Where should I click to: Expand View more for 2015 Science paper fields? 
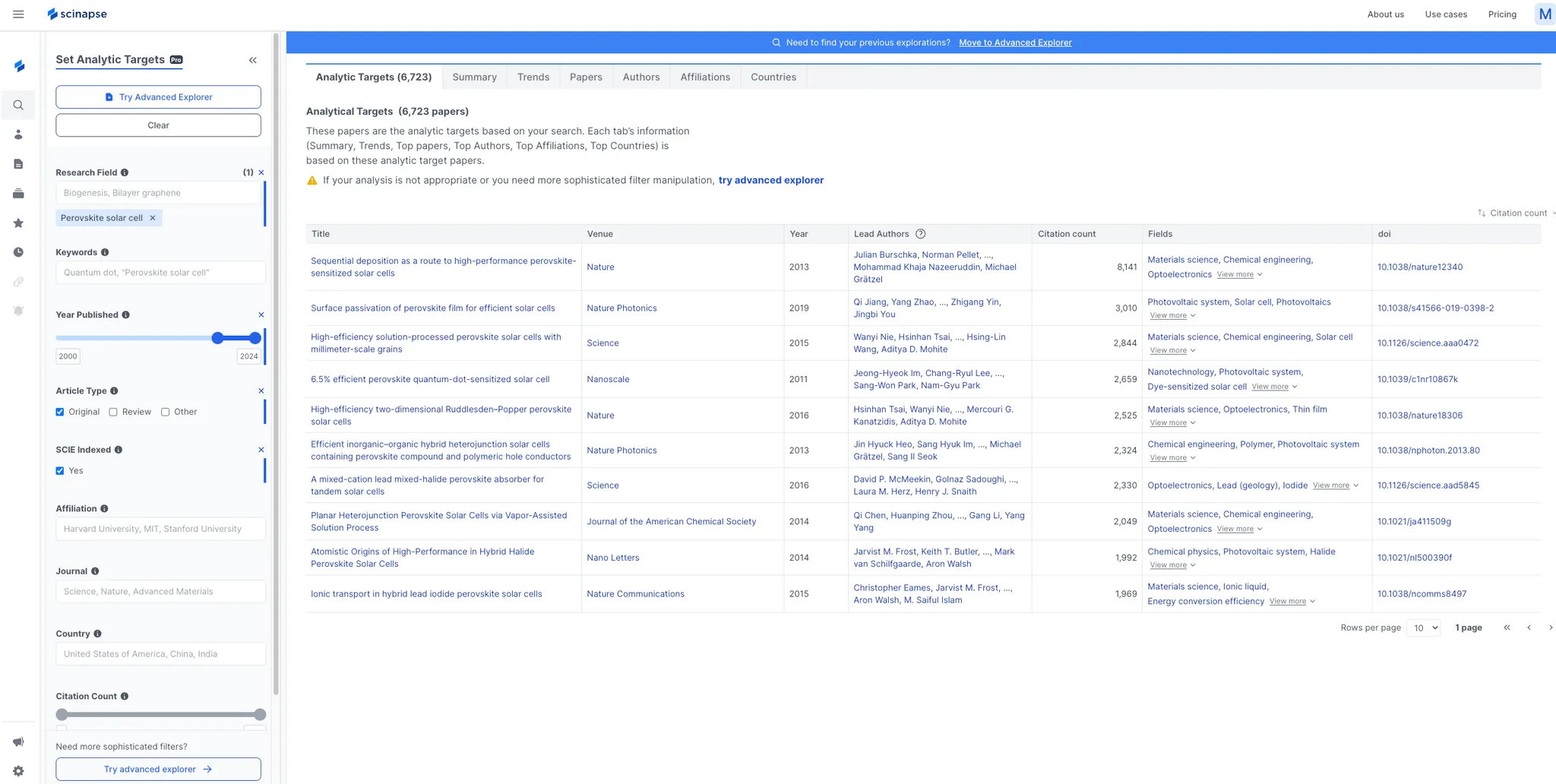1173,351
